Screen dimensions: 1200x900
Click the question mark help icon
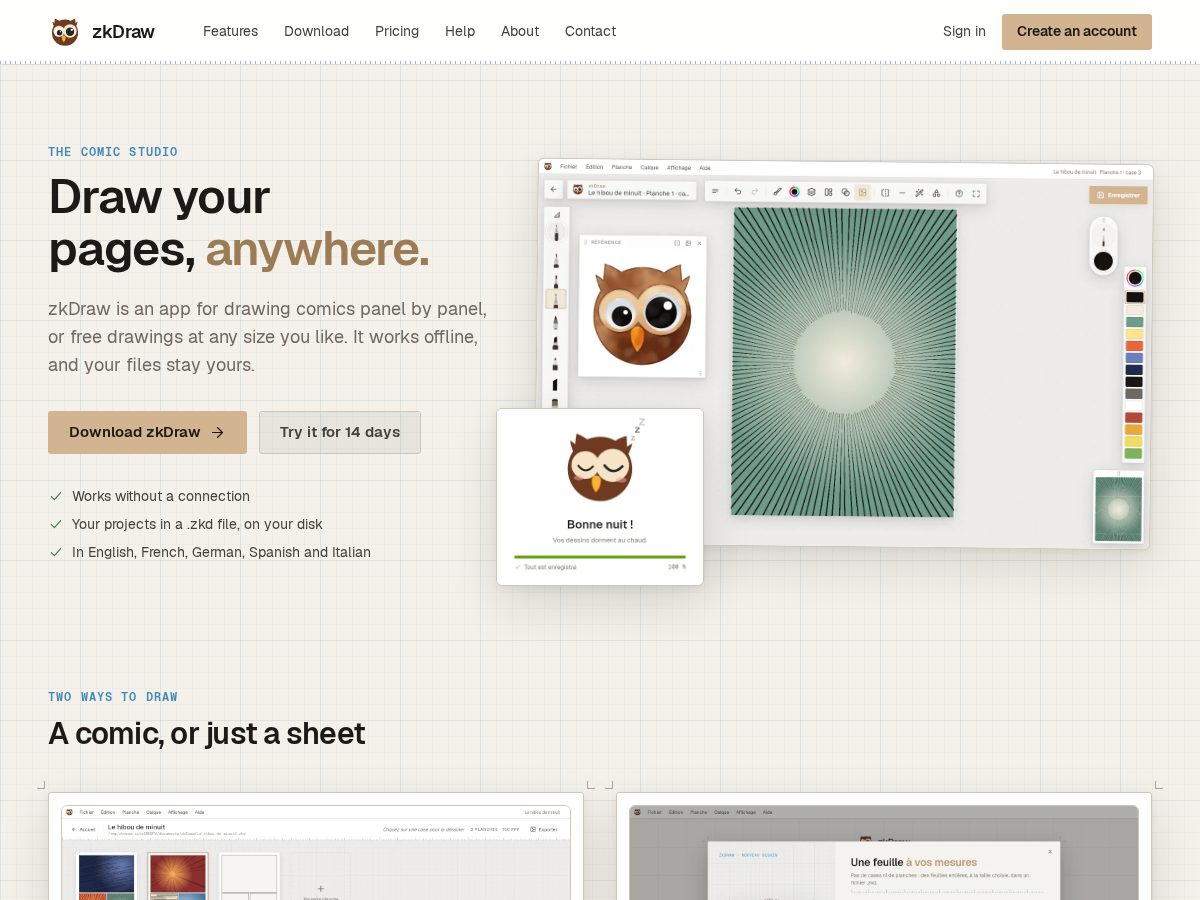pos(959,193)
